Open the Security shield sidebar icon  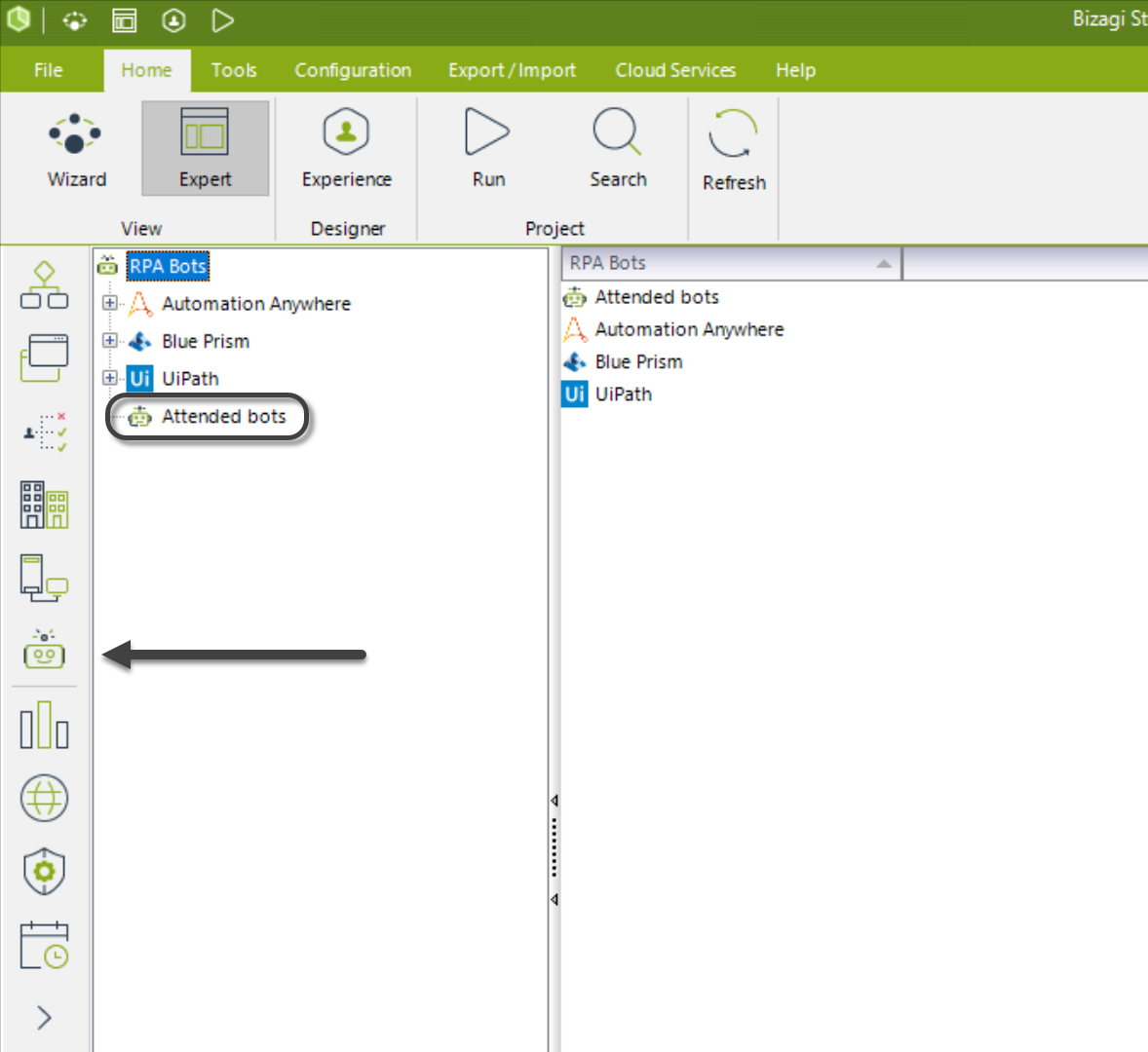pos(44,871)
